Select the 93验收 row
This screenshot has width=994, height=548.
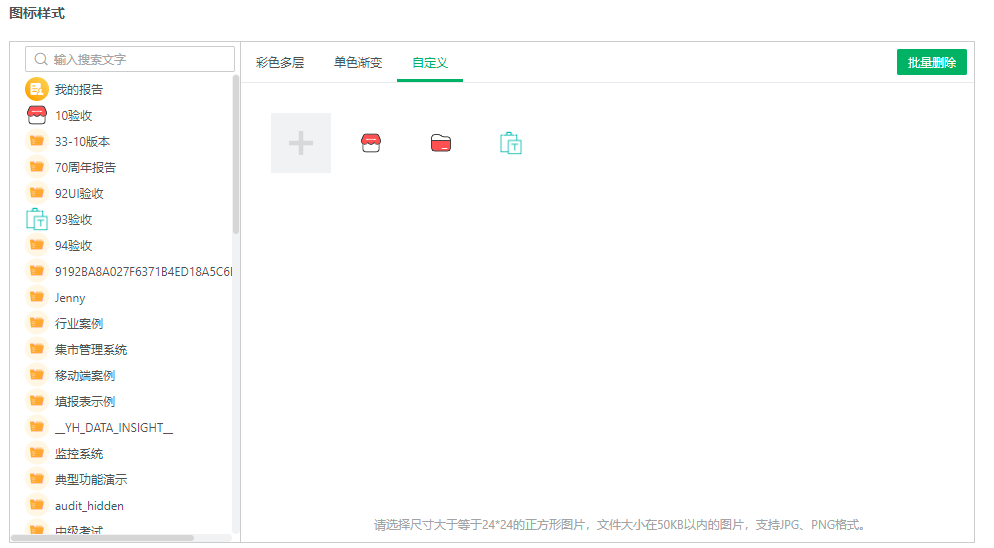pos(128,219)
